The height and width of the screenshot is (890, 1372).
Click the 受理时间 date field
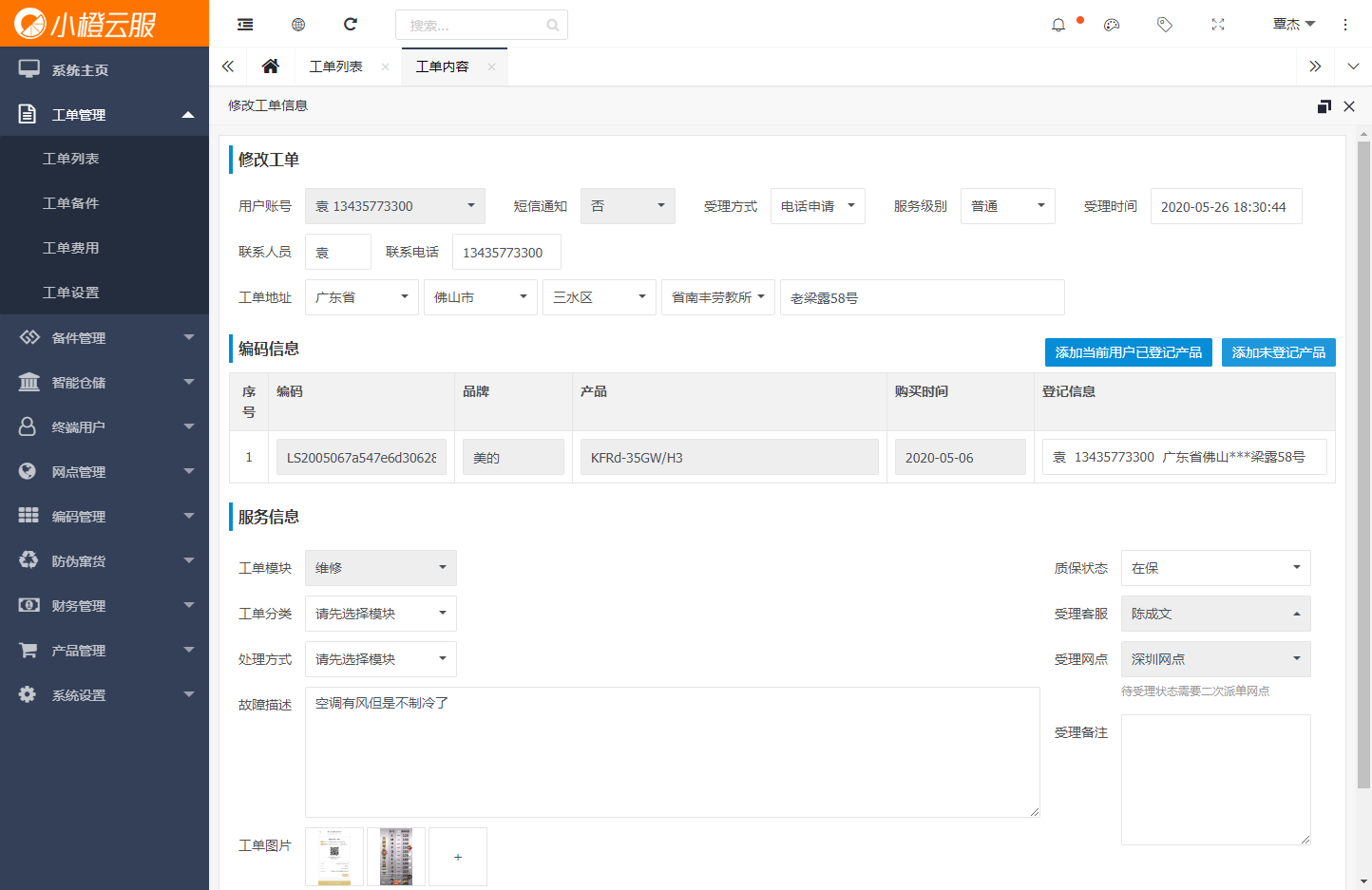[1226, 206]
